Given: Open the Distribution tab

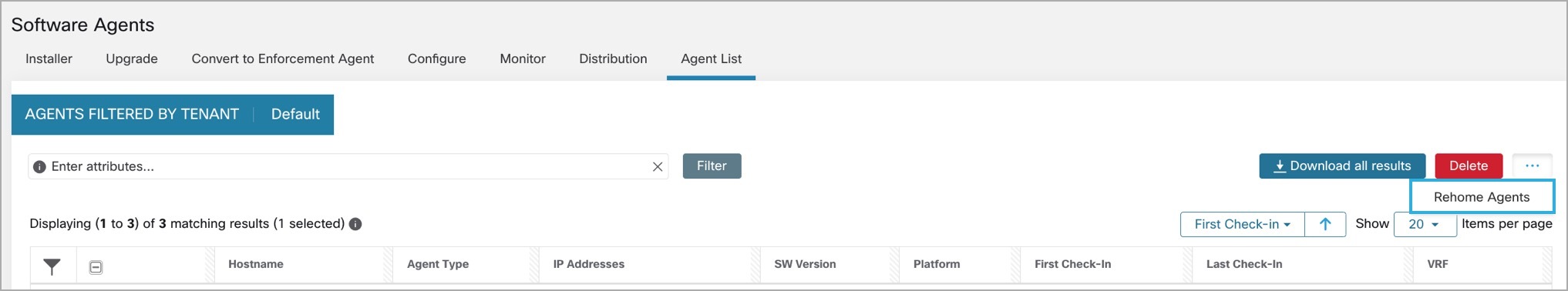Looking at the screenshot, I should click(x=613, y=59).
